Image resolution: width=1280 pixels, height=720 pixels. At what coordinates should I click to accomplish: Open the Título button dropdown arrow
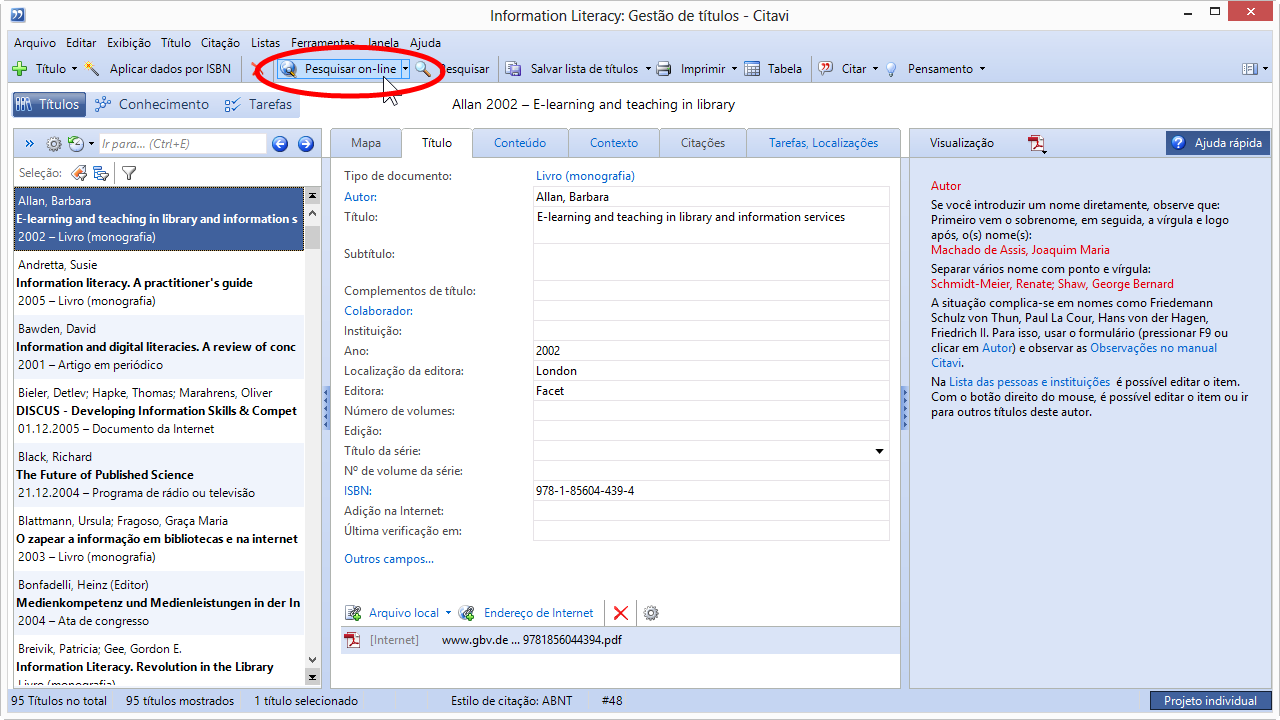tap(74, 69)
